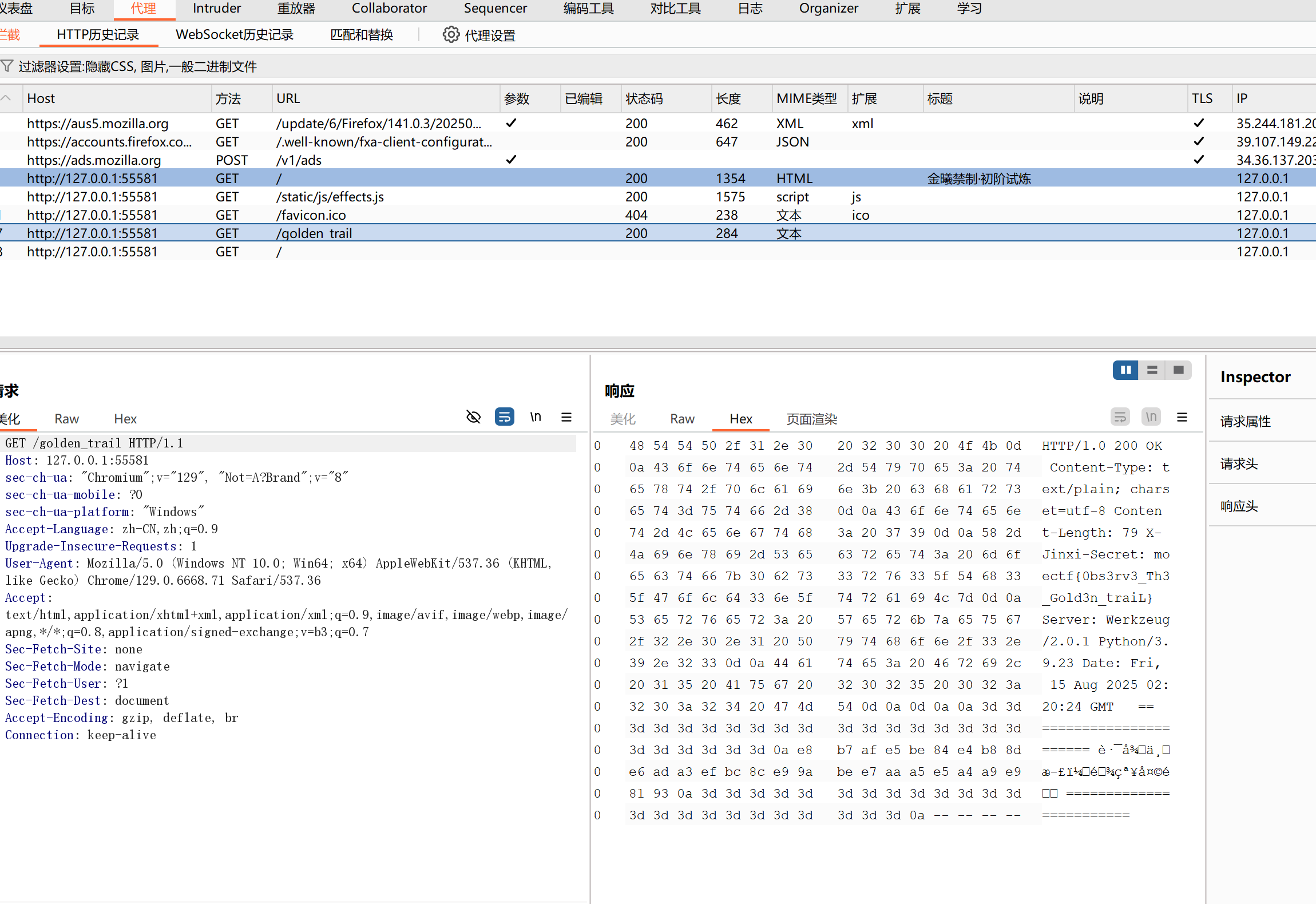Select side-by-side split layout icon
This screenshot has height=904, width=1316.
pyautogui.click(x=1125, y=370)
